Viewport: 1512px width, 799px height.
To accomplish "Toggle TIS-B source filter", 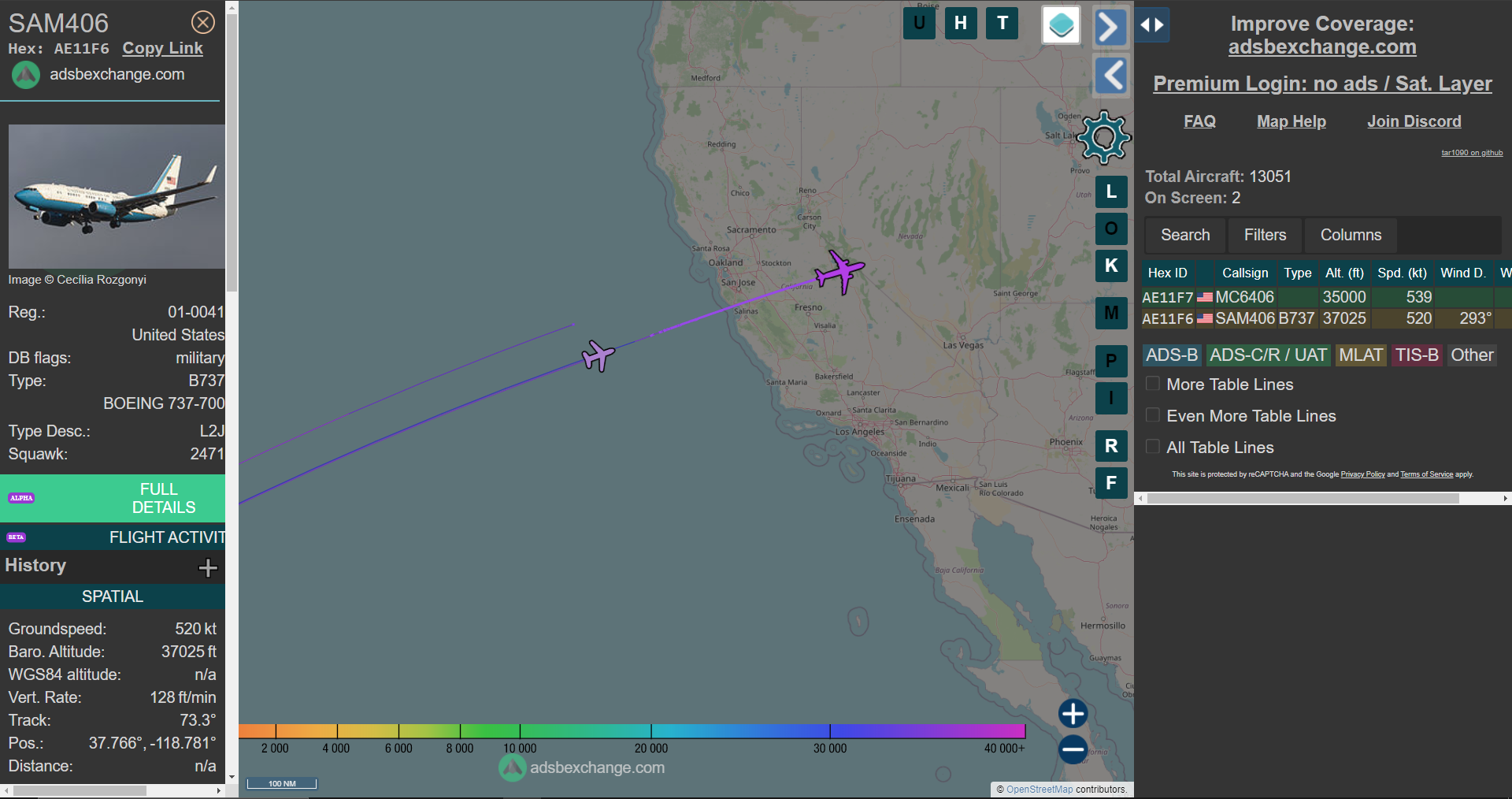I will (1417, 355).
